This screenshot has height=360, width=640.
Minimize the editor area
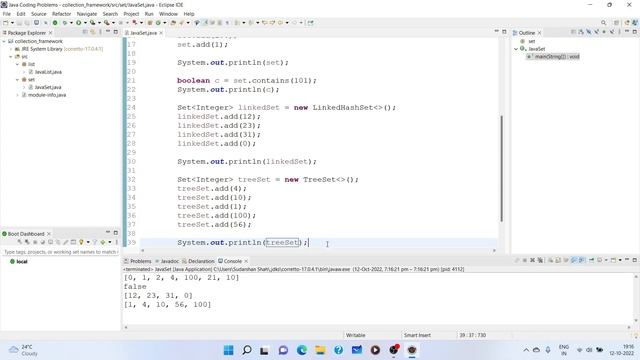(x=496, y=31)
